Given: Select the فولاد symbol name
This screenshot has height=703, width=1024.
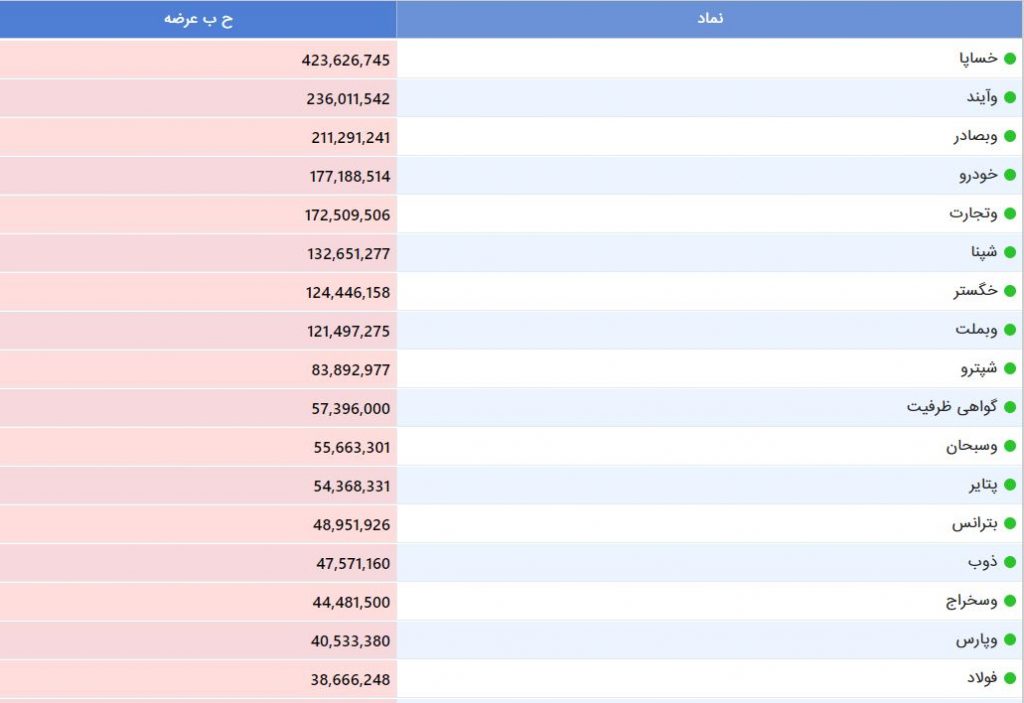Looking at the screenshot, I should coord(982,679).
